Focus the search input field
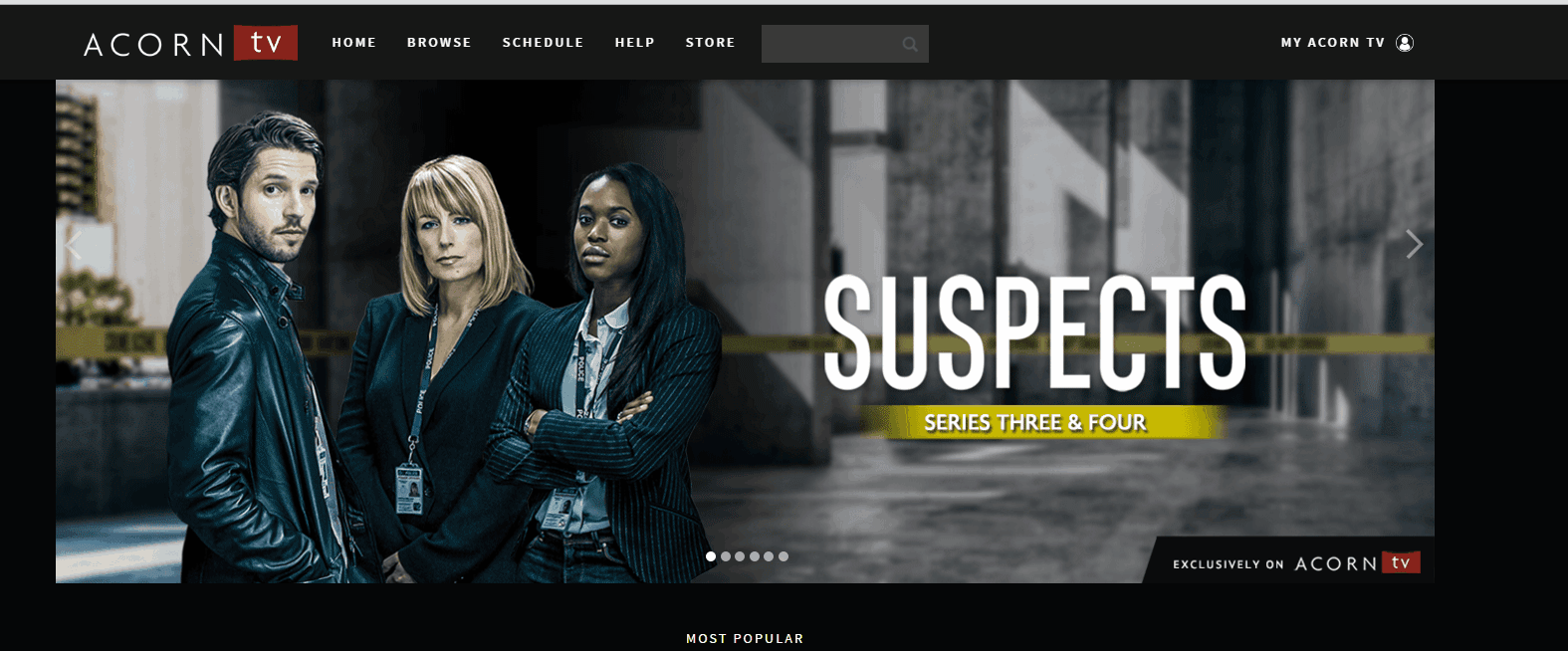This screenshot has height=651, width=1568. pos(831,44)
